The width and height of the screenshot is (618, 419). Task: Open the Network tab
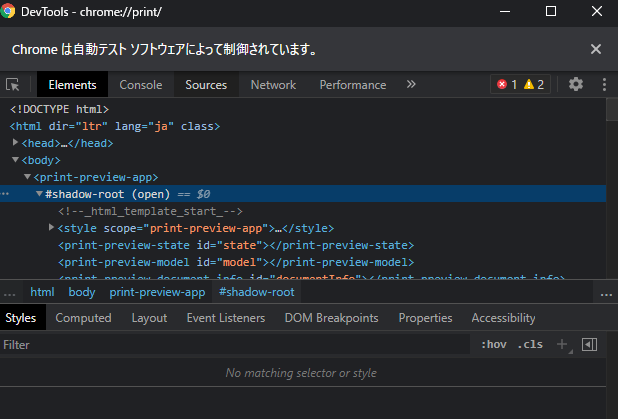[x=273, y=85]
